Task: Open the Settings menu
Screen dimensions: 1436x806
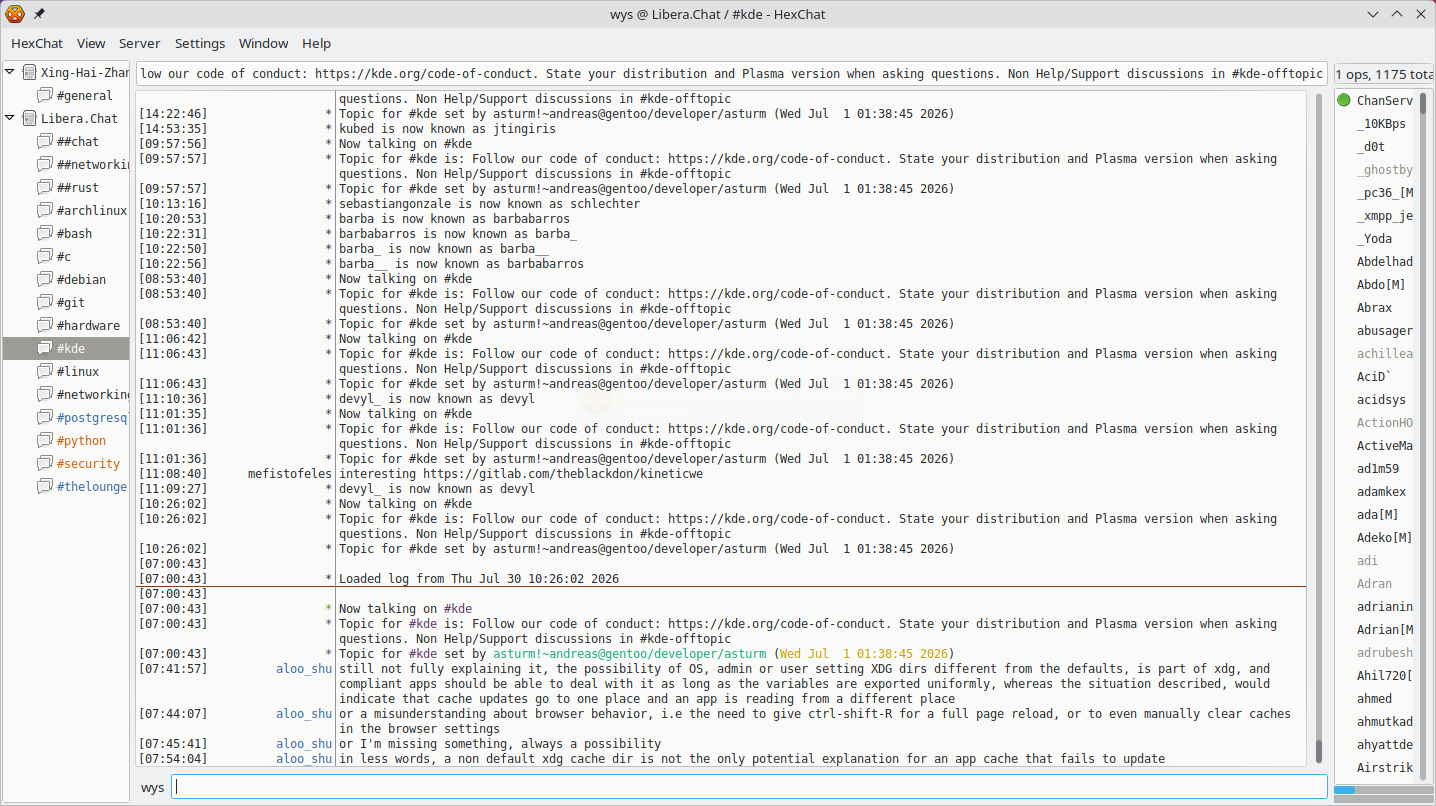Action: (200, 44)
